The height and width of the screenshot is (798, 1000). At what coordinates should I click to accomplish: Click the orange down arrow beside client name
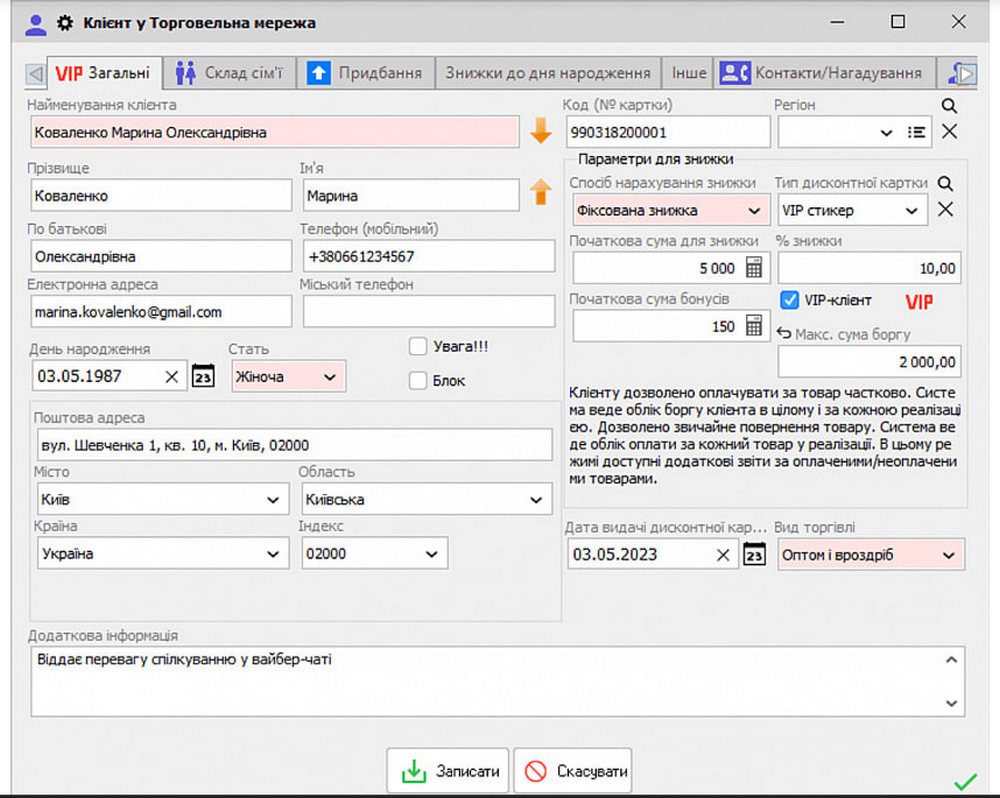pyautogui.click(x=541, y=131)
